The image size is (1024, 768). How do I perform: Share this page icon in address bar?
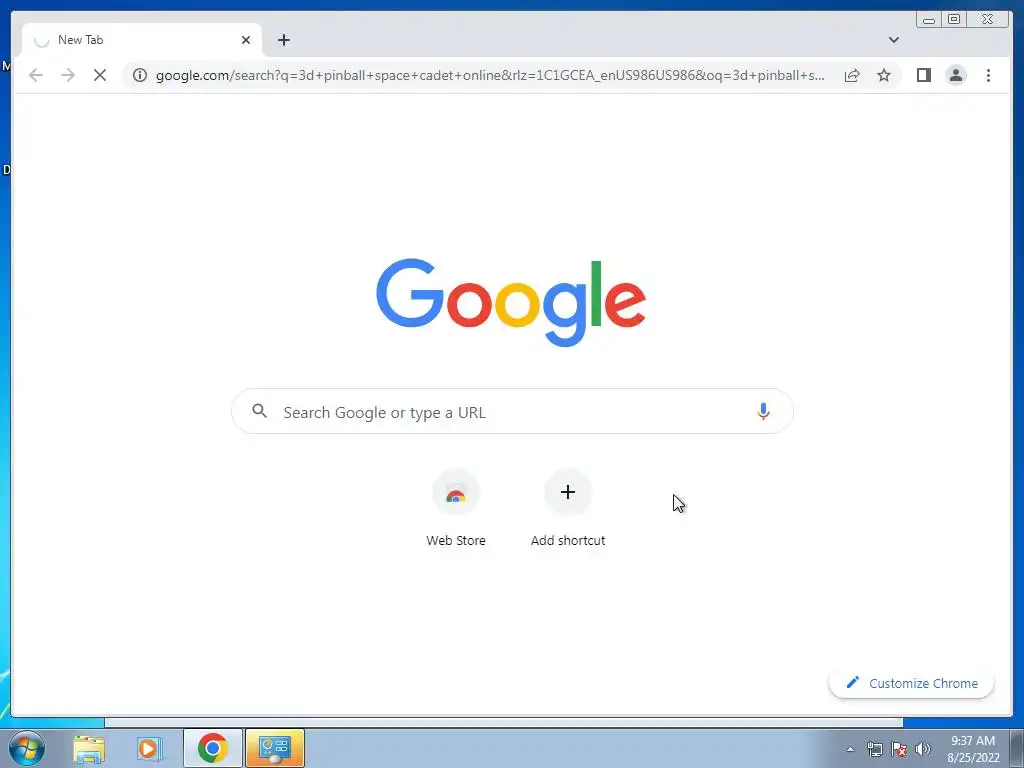852,75
